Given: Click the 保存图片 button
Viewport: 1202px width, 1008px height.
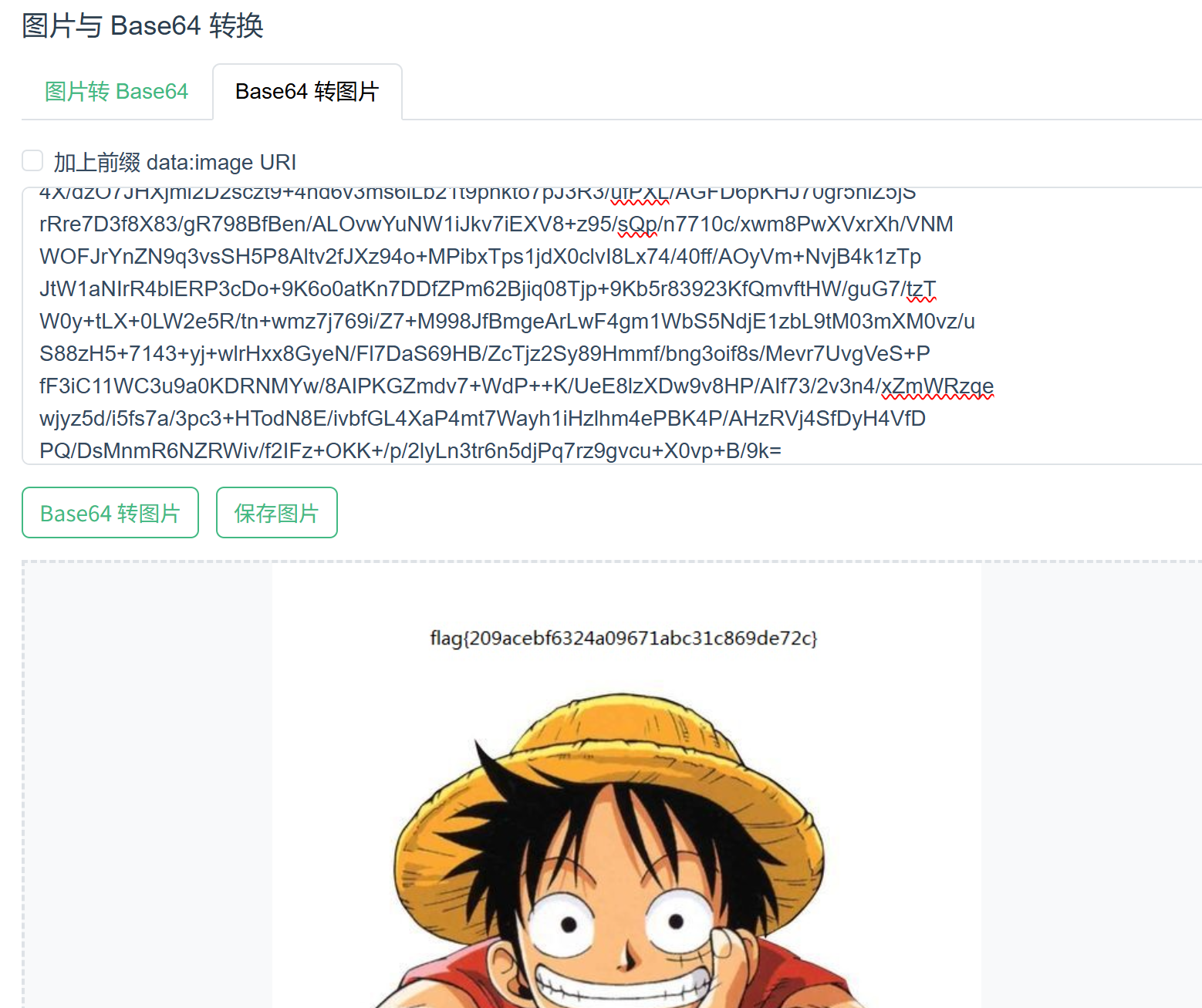Looking at the screenshot, I should tap(277, 513).
